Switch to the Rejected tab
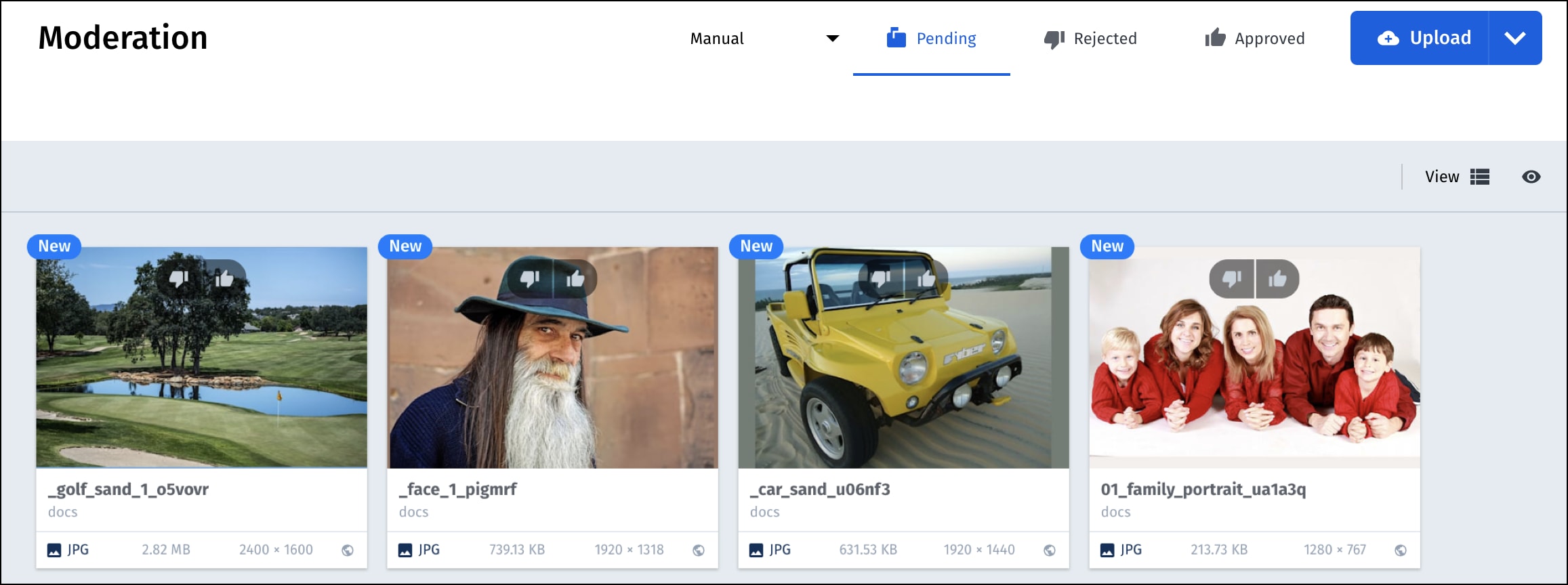The image size is (1568, 585). click(x=1090, y=39)
